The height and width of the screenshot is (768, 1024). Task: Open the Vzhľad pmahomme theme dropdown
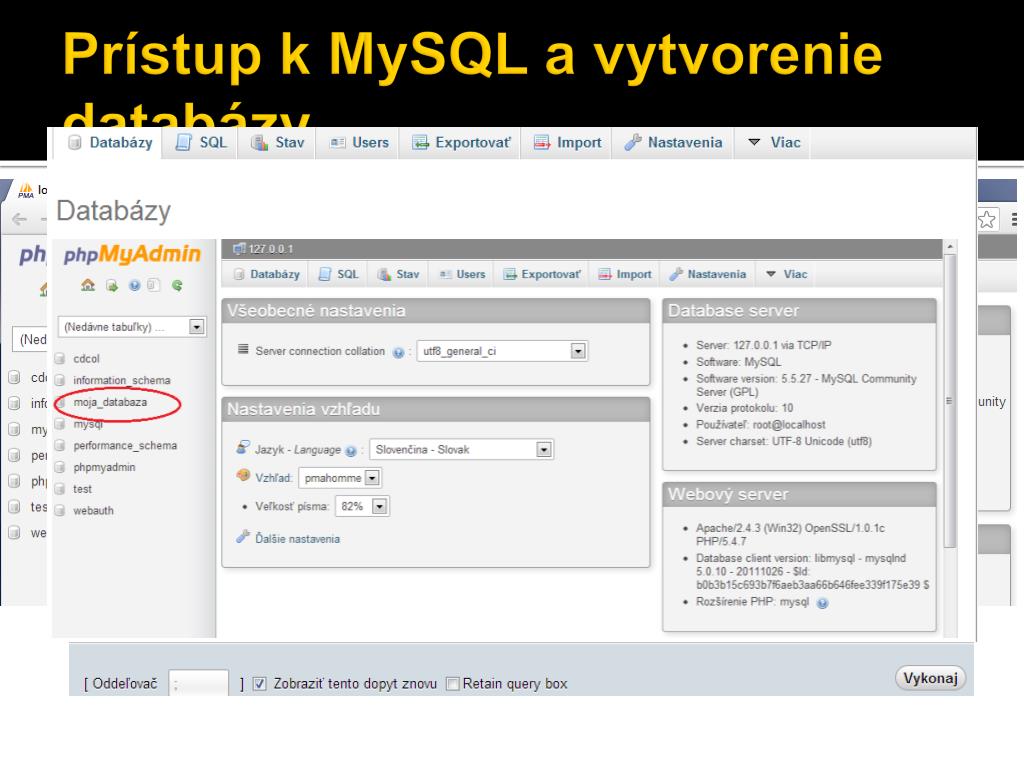340,478
